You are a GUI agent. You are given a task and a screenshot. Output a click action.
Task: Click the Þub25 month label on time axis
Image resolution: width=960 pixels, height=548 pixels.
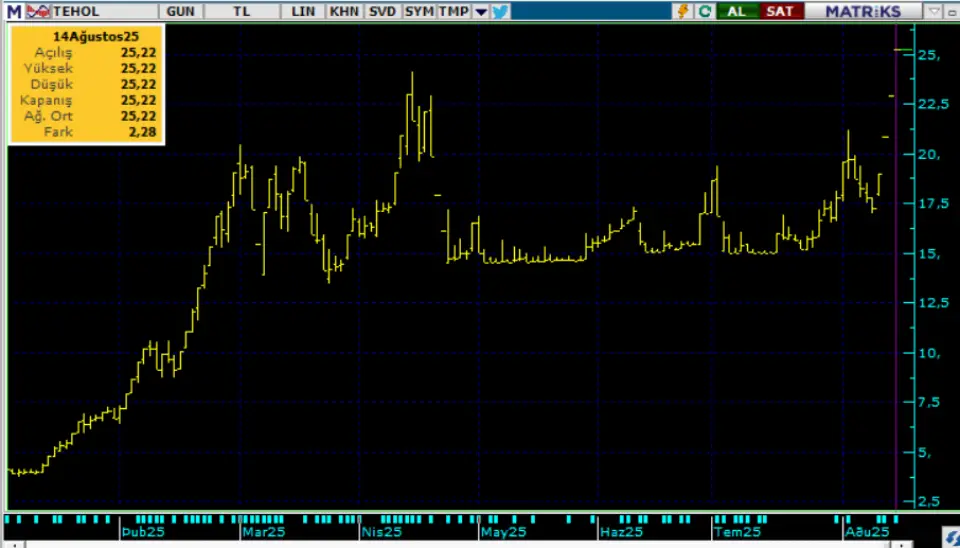tap(143, 531)
